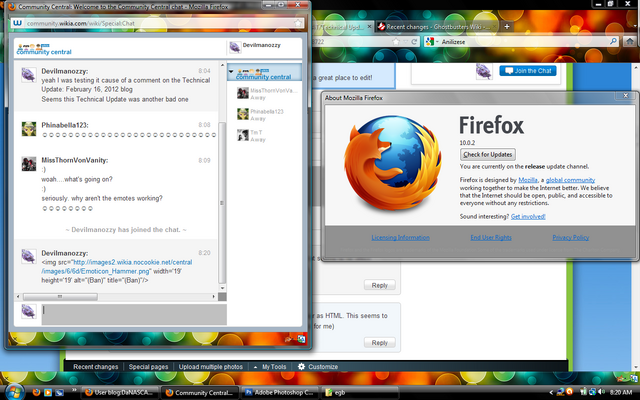640x400 pixels.
Task: Show hidden tray icons via the arrow
Action: (551, 392)
